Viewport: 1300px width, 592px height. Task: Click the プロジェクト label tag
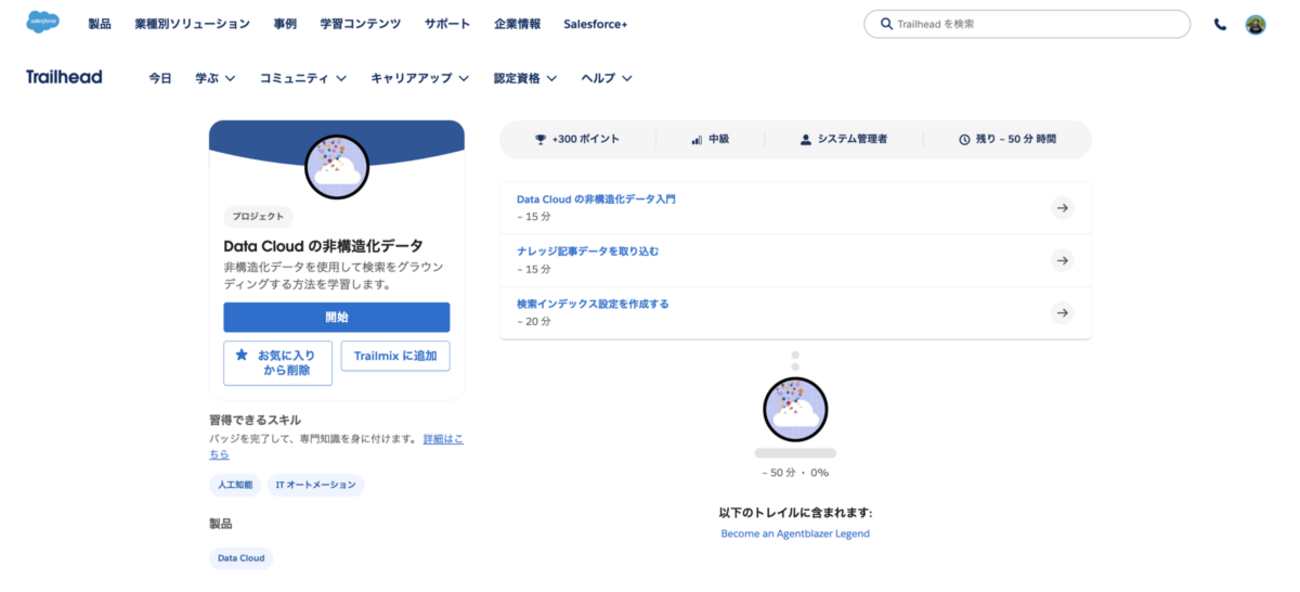pyautogui.click(x=258, y=216)
